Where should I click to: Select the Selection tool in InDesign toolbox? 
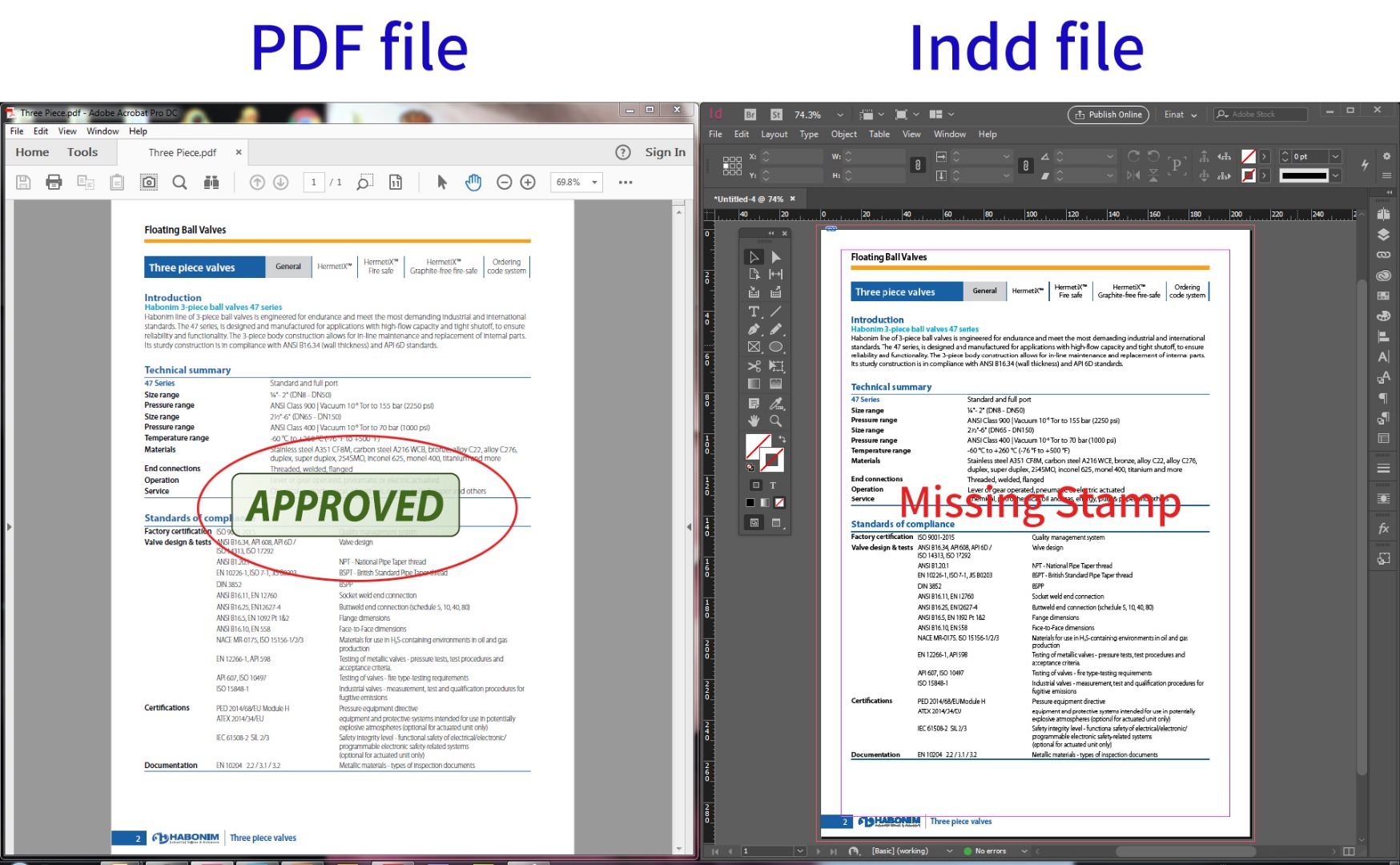pyautogui.click(x=754, y=257)
